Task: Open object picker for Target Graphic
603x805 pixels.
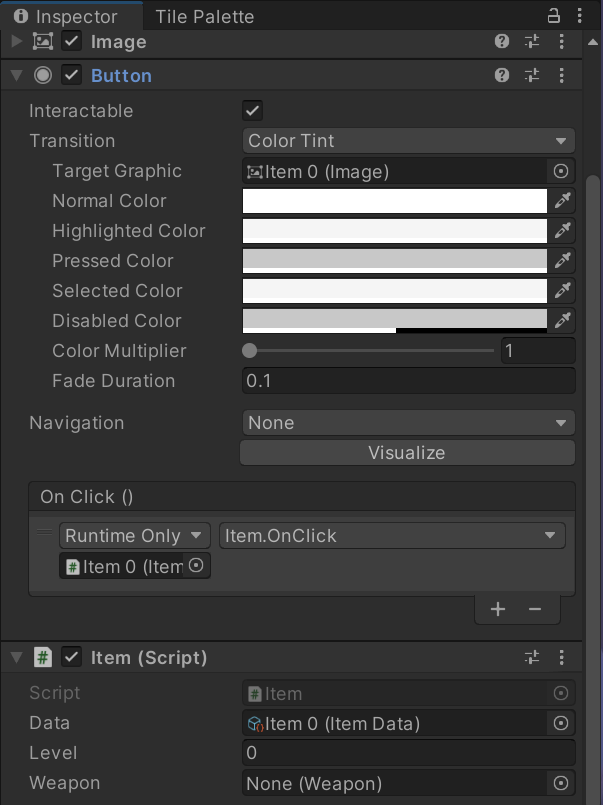Action: [561, 171]
